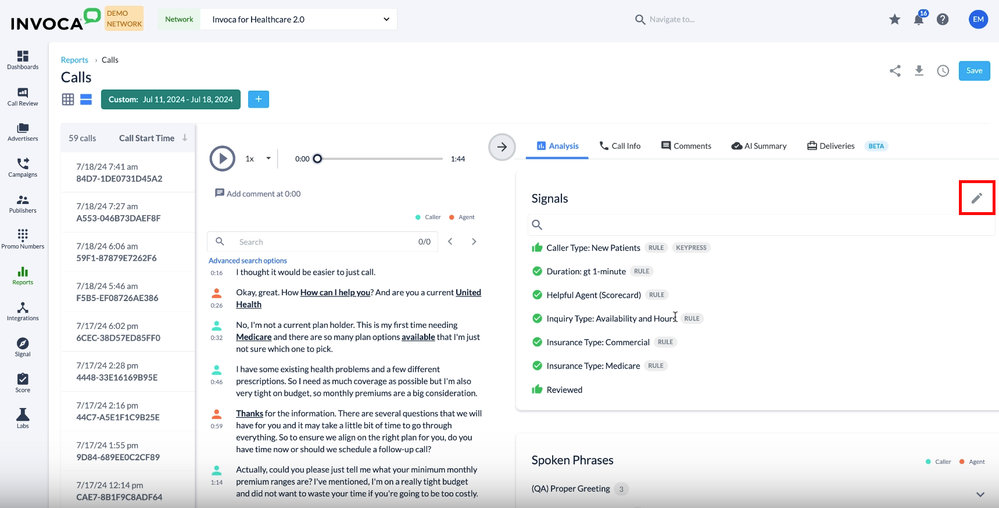
Task: Click the audio progress slider handle
Action: [317, 159]
